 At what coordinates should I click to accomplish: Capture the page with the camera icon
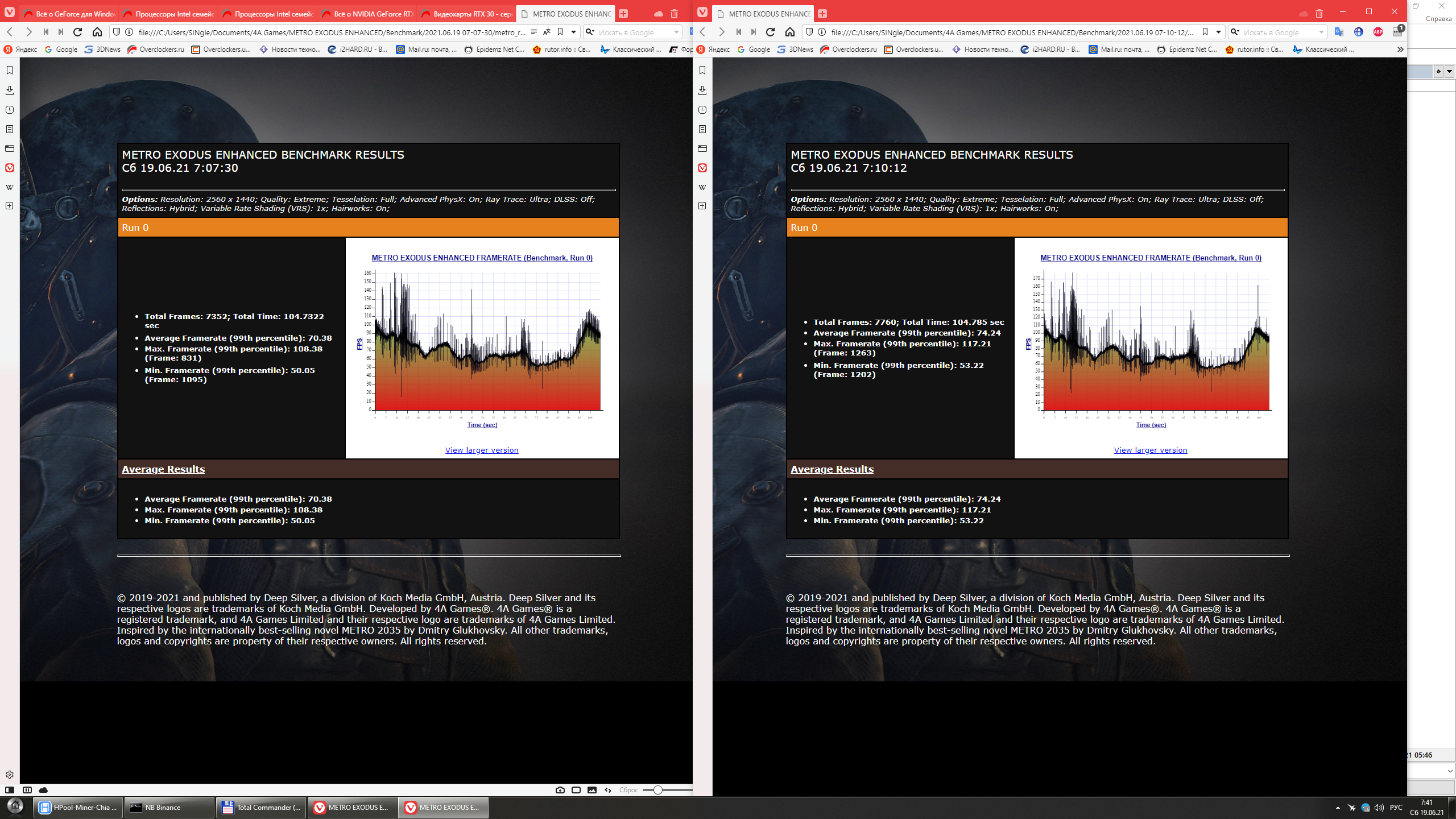coord(560,790)
